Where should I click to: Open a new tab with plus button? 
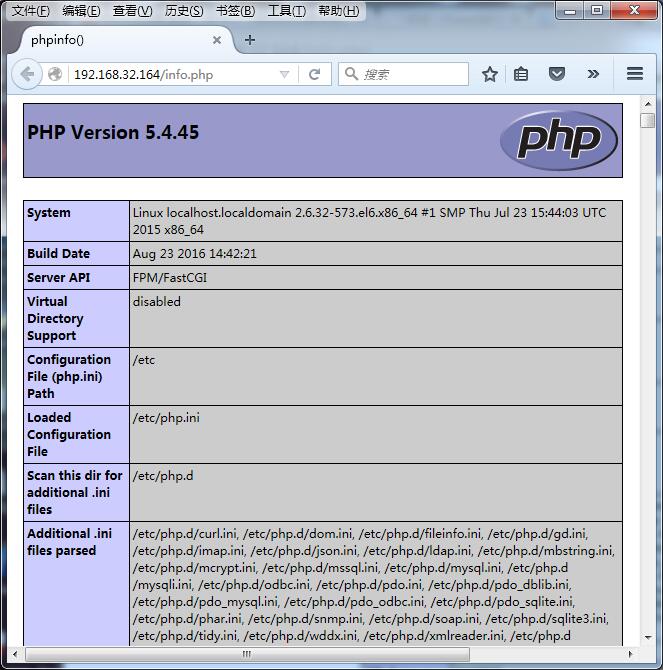click(250, 40)
